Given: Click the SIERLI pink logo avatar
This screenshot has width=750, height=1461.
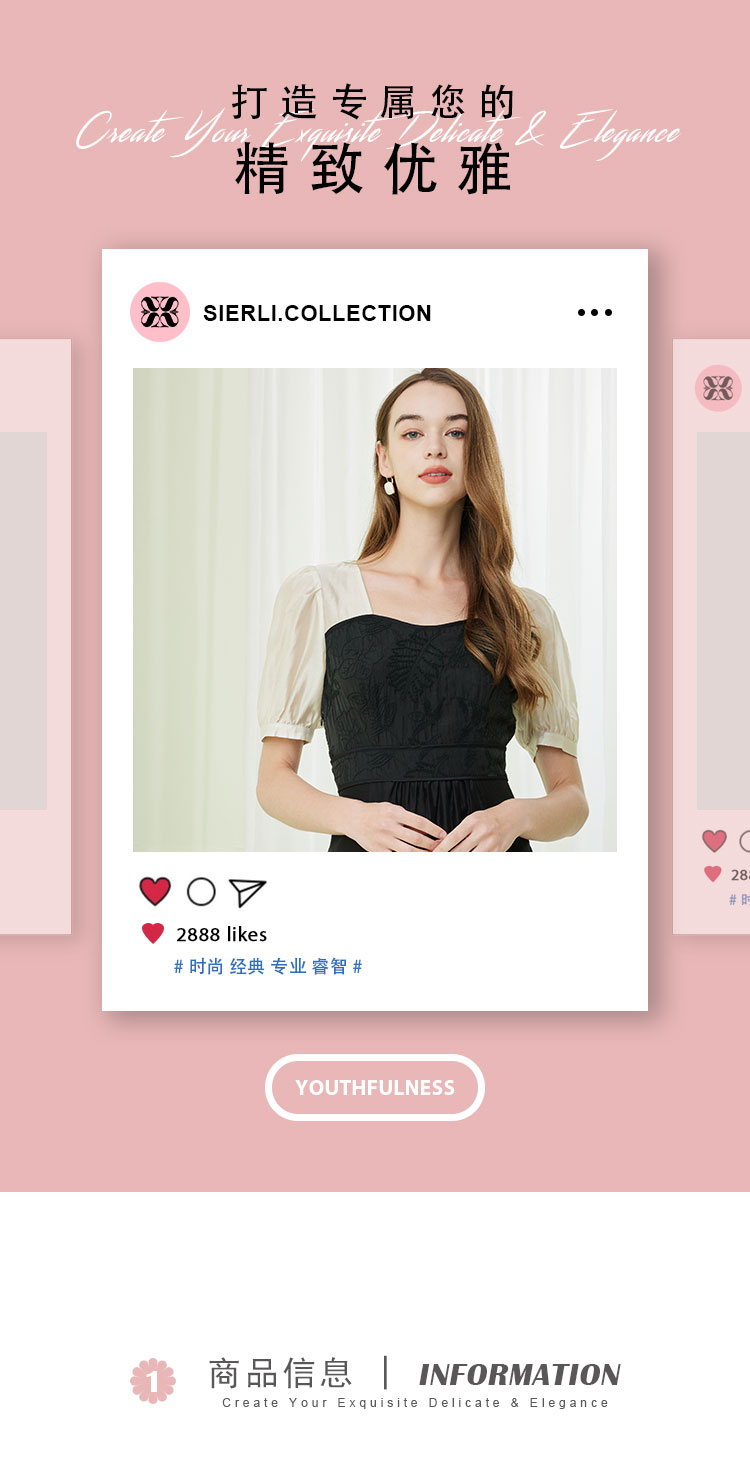Looking at the screenshot, I should click(x=160, y=312).
